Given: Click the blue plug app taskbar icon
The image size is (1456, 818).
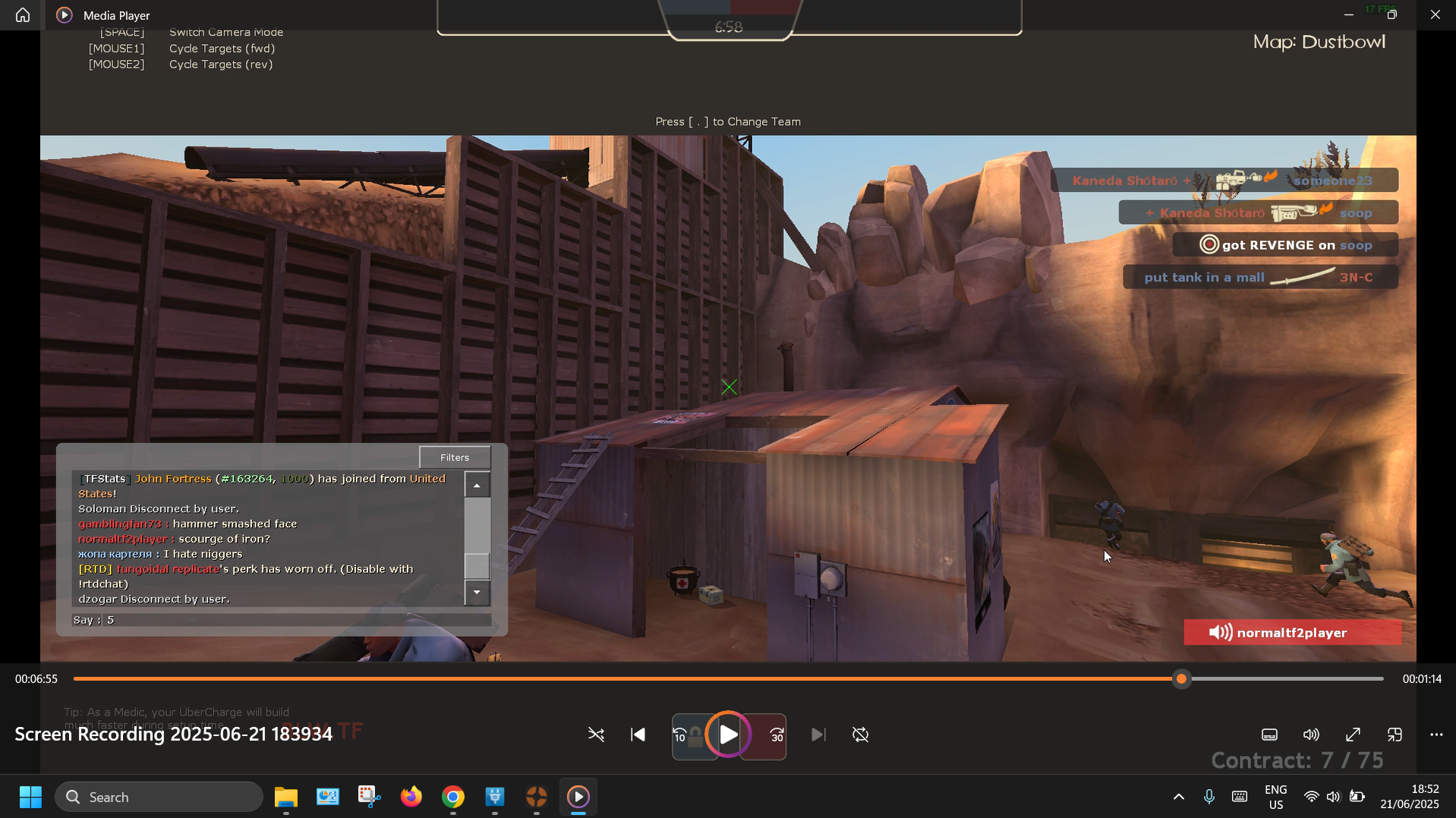Looking at the screenshot, I should point(495,797).
